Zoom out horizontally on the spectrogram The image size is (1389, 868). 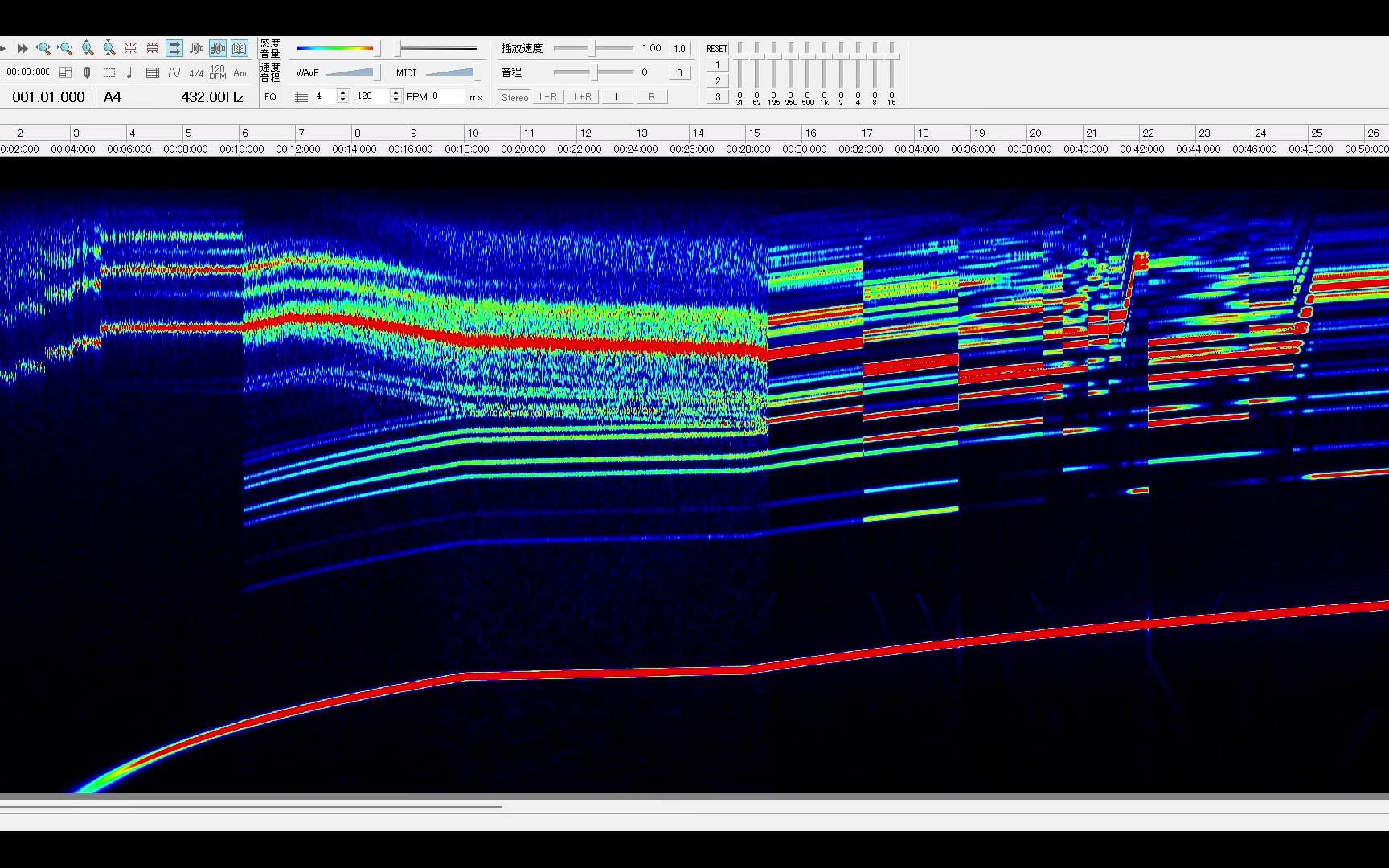pyautogui.click(x=65, y=49)
